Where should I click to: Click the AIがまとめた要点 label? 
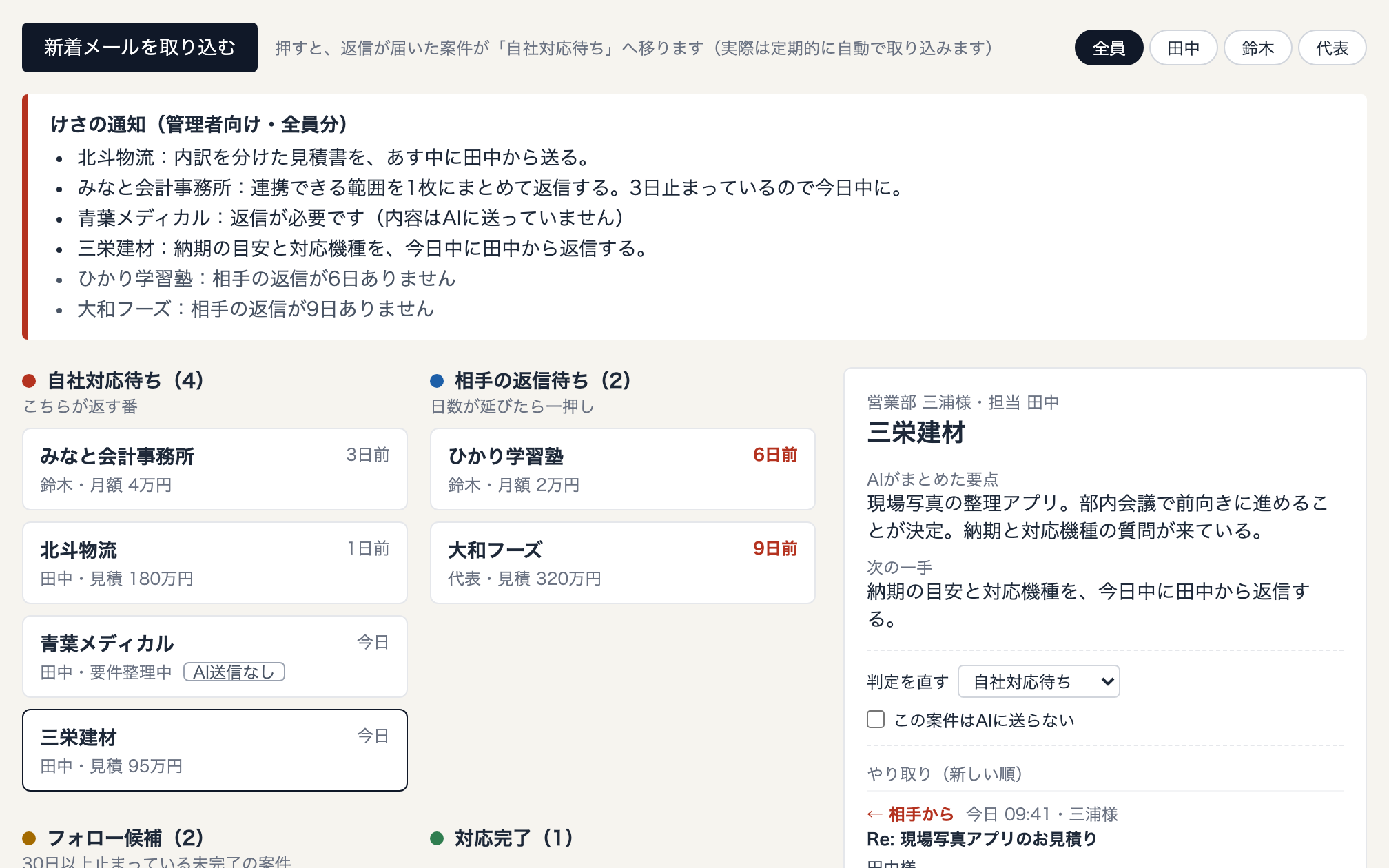point(933,479)
